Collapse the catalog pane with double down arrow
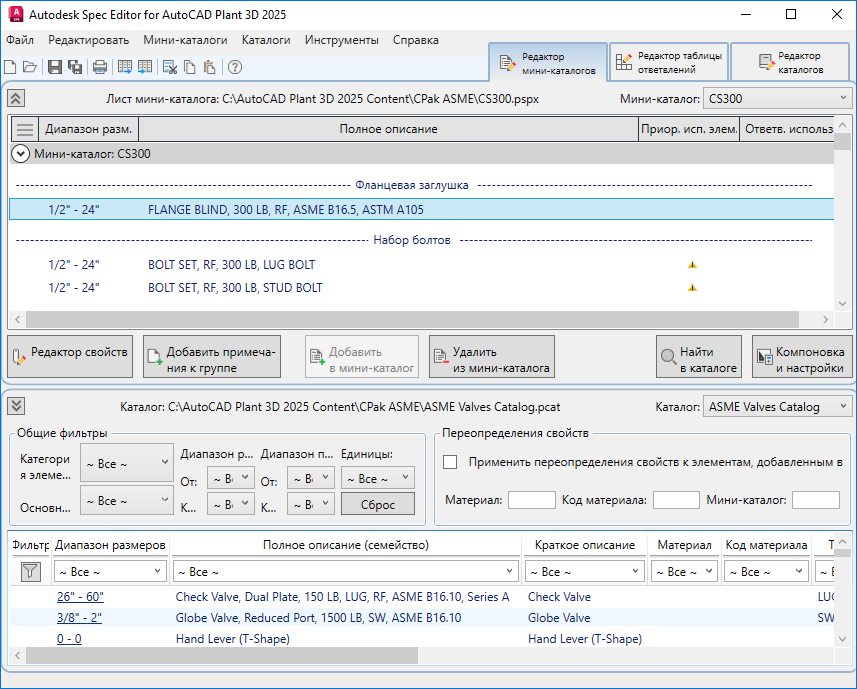Screen dimensions: 857x689 pyautogui.click(x=16, y=406)
